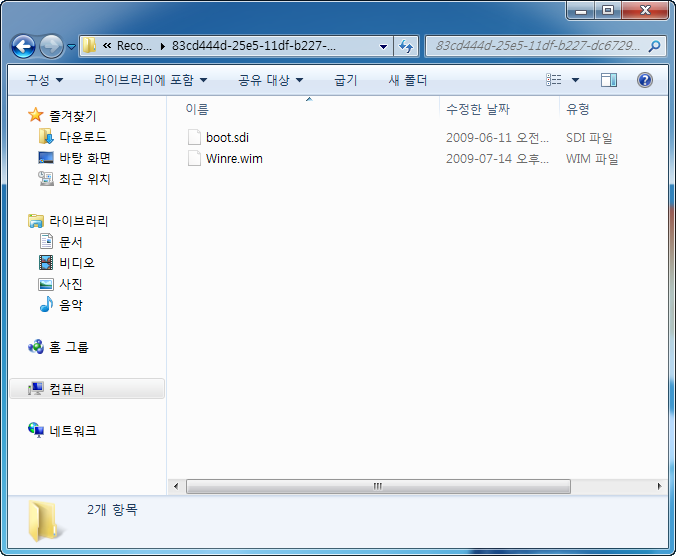Click the 굽기 toolbar button
The width and height of the screenshot is (676, 556).
coord(346,80)
